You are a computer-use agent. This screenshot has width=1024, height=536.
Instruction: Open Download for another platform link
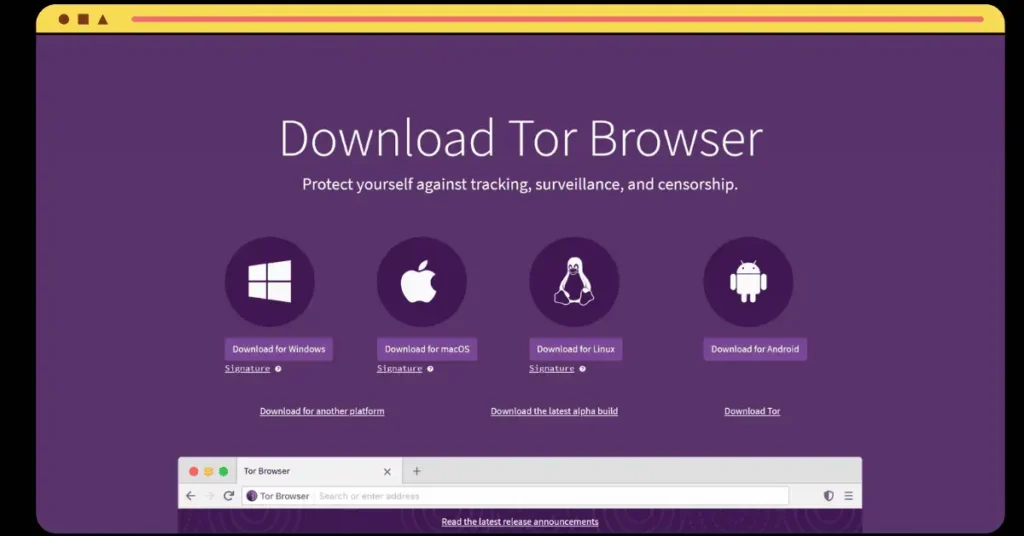tap(322, 411)
